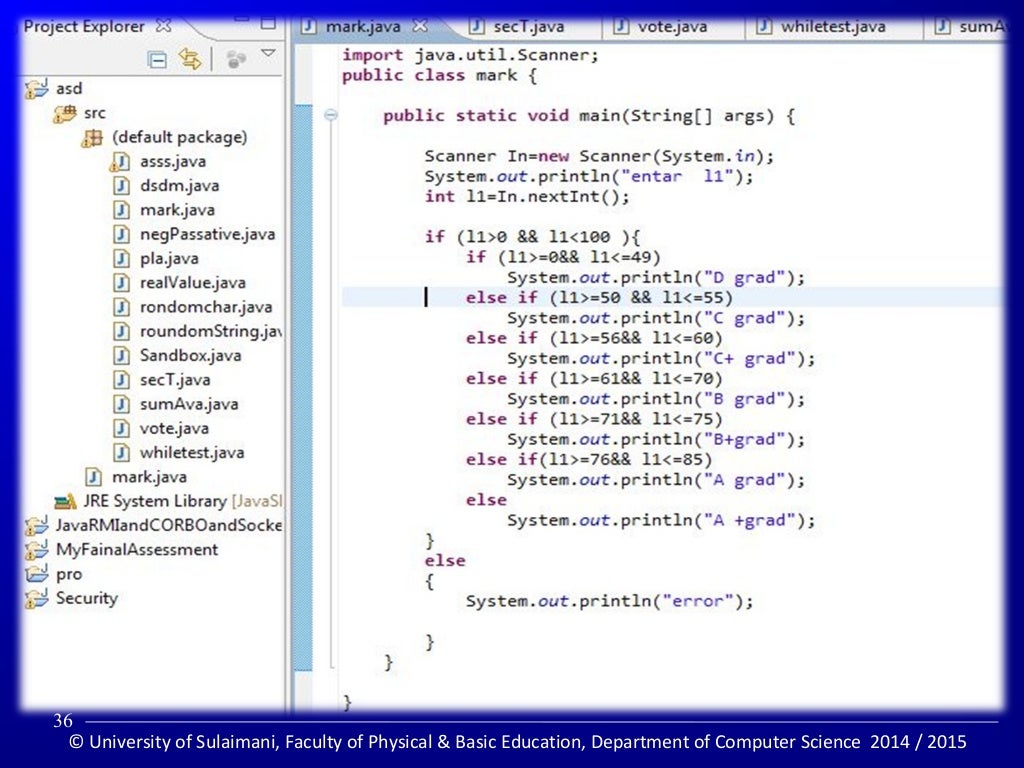The image size is (1024, 768).
Task: Select negPassative.java file in tree
Action: coord(206,234)
